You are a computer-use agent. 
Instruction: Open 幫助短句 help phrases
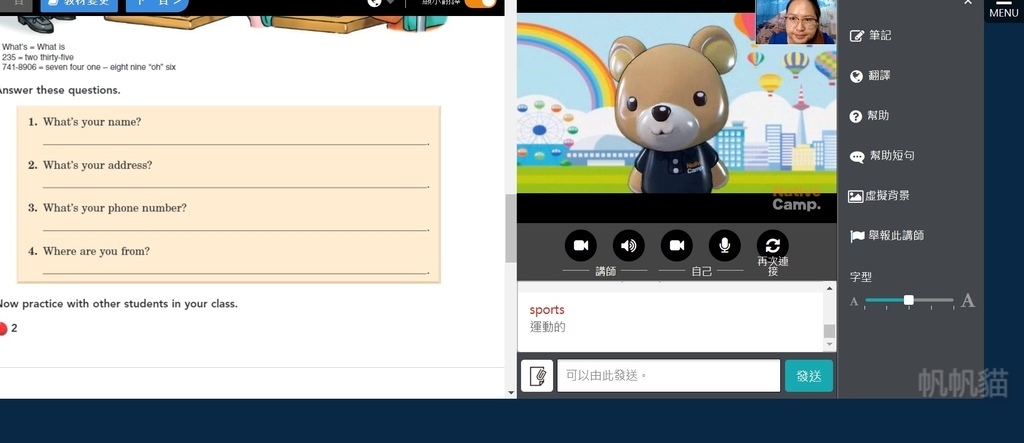tap(881, 156)
